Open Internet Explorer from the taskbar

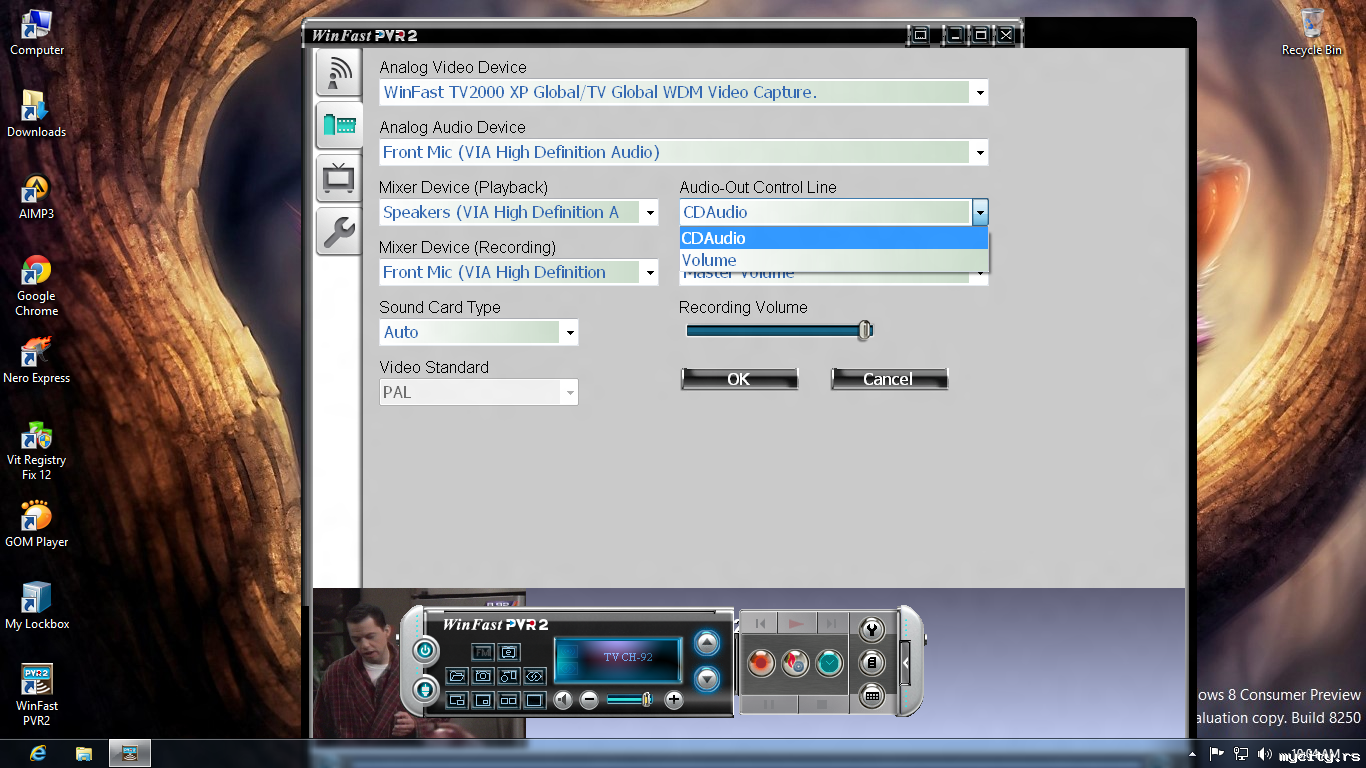(39, 753)
